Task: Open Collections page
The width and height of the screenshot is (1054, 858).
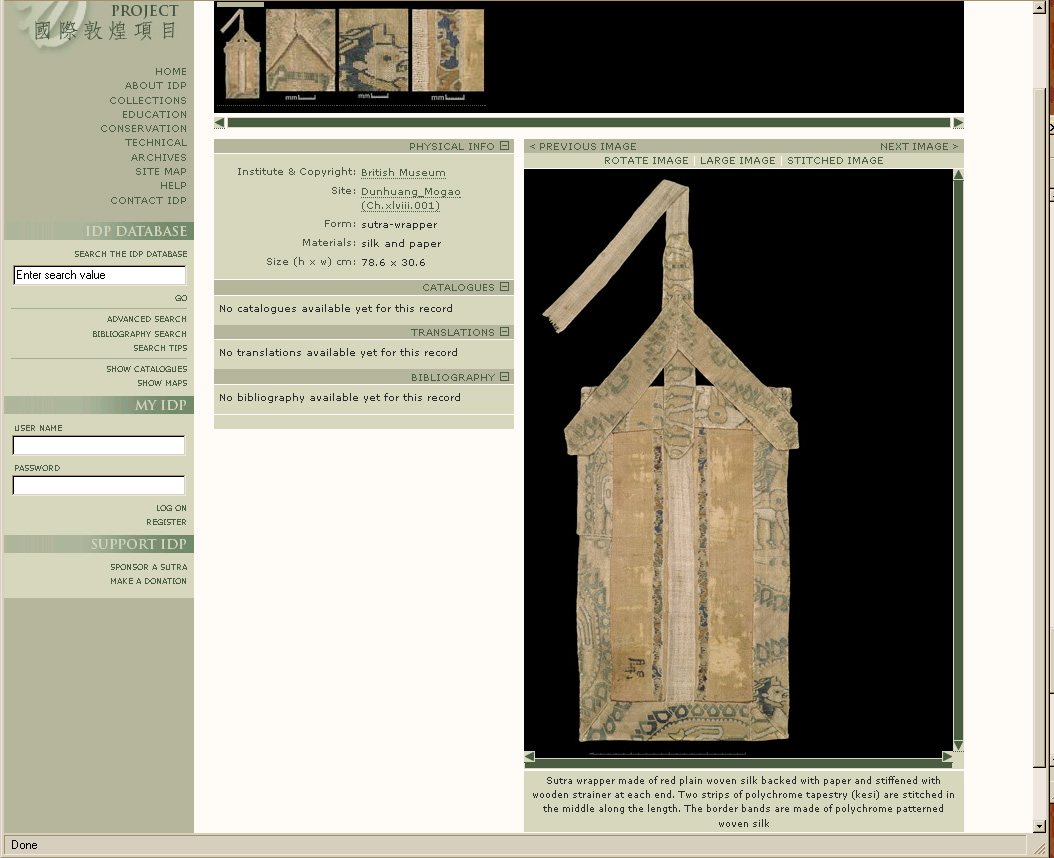Action: pyautogui.click(x=148, y=100)
